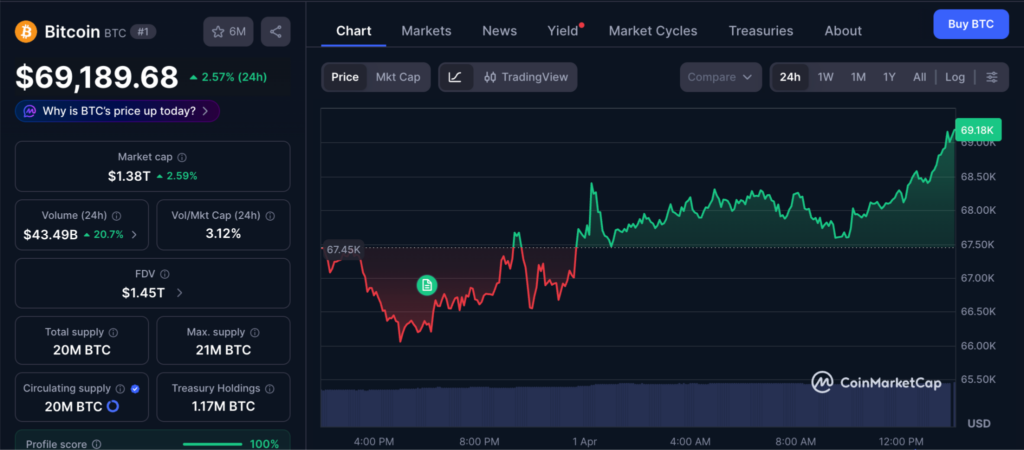Click the verified circulating supply badge

coord(135,388)
